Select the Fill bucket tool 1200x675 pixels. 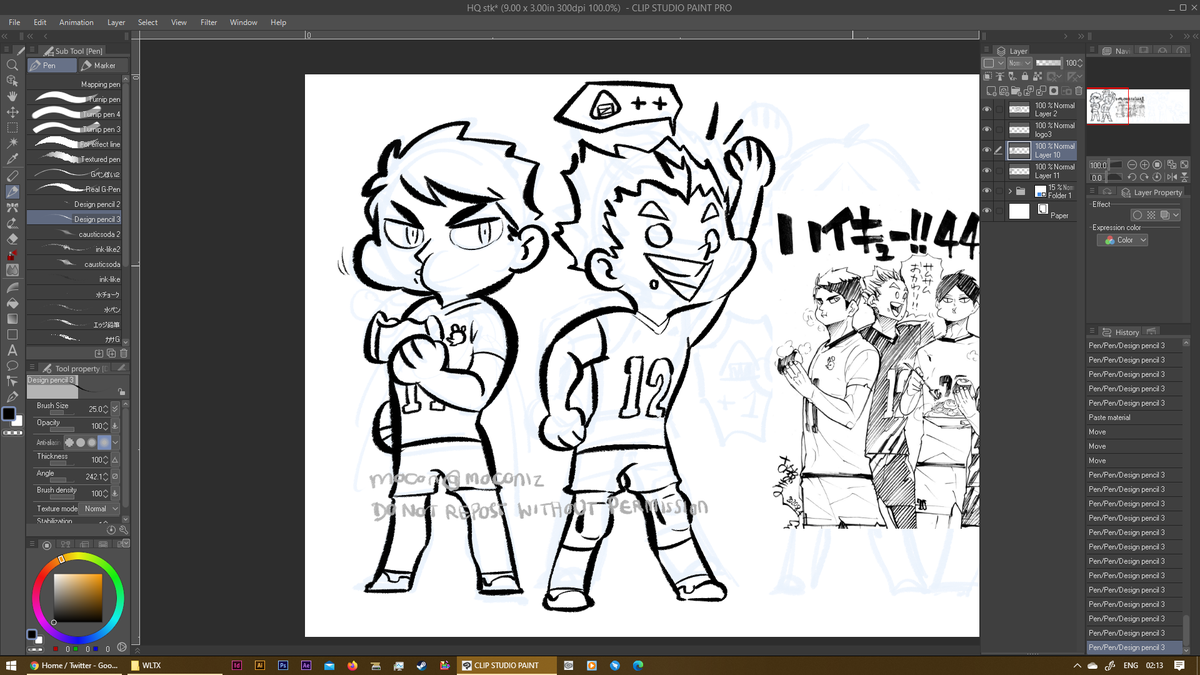(x=12, y=302)
